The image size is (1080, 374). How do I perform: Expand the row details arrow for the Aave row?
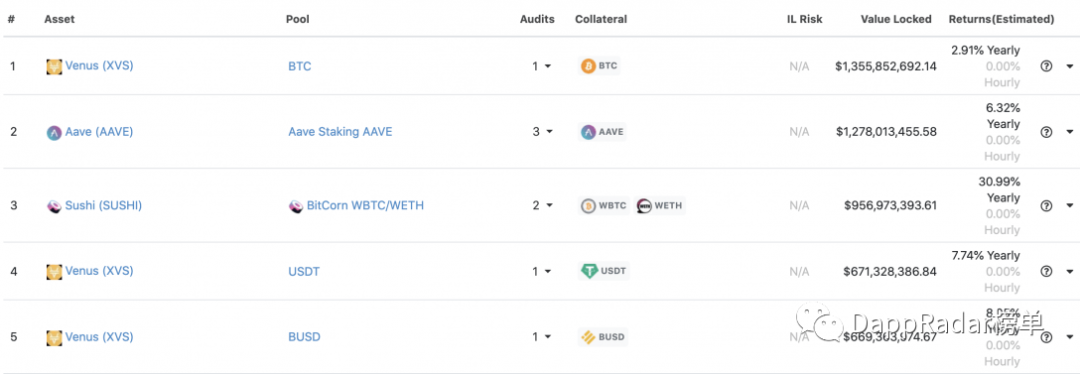tap(1070, 132)
